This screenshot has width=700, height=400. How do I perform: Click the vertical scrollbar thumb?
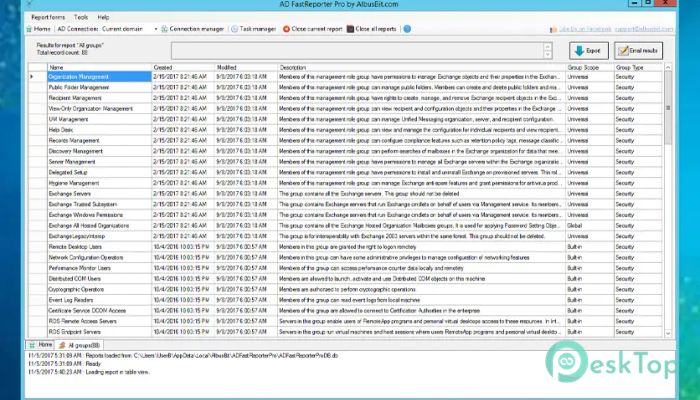tap(668, 108)
